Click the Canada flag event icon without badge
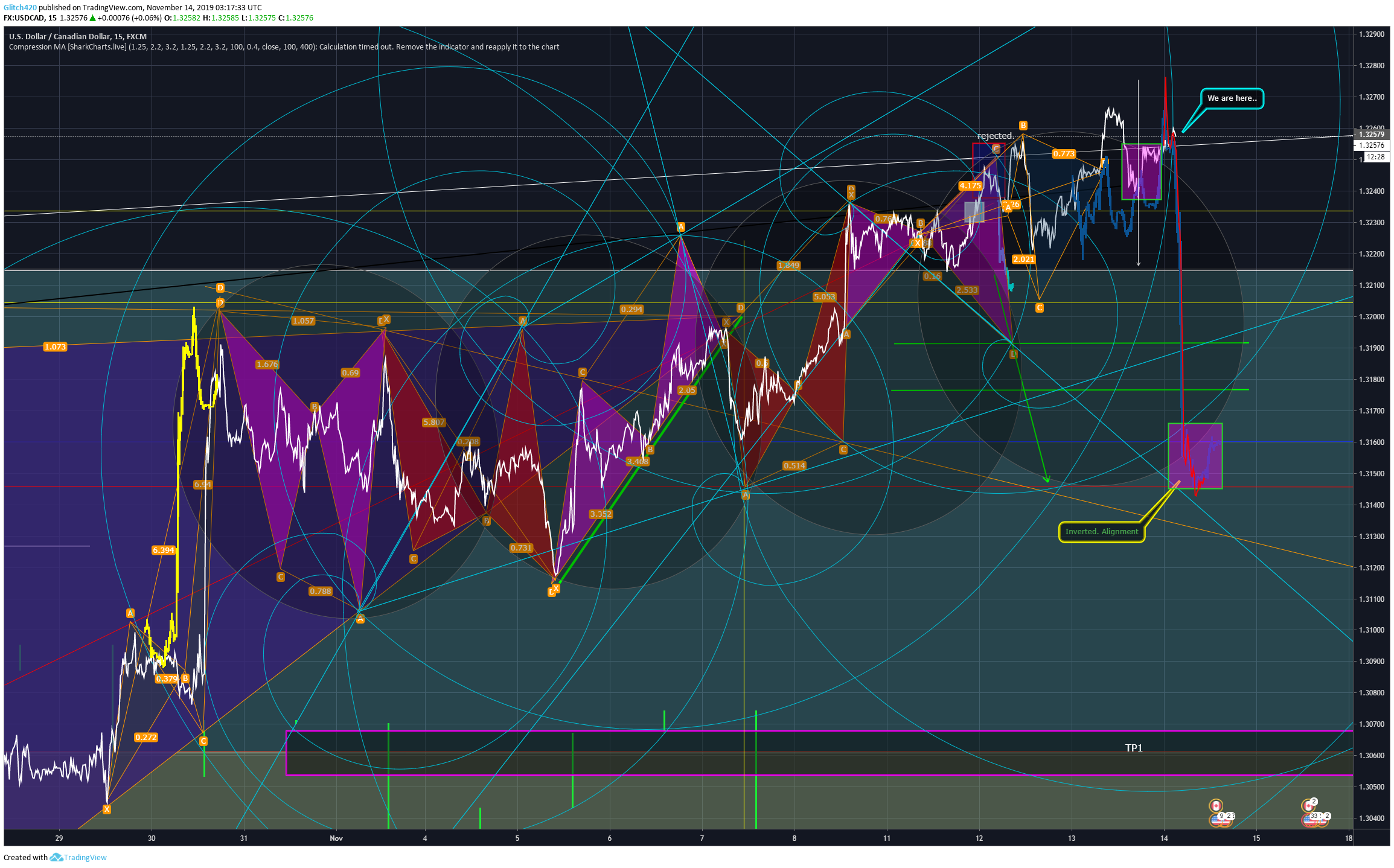Viewport: 1394px width, 868px height. tap(1216, 806)
